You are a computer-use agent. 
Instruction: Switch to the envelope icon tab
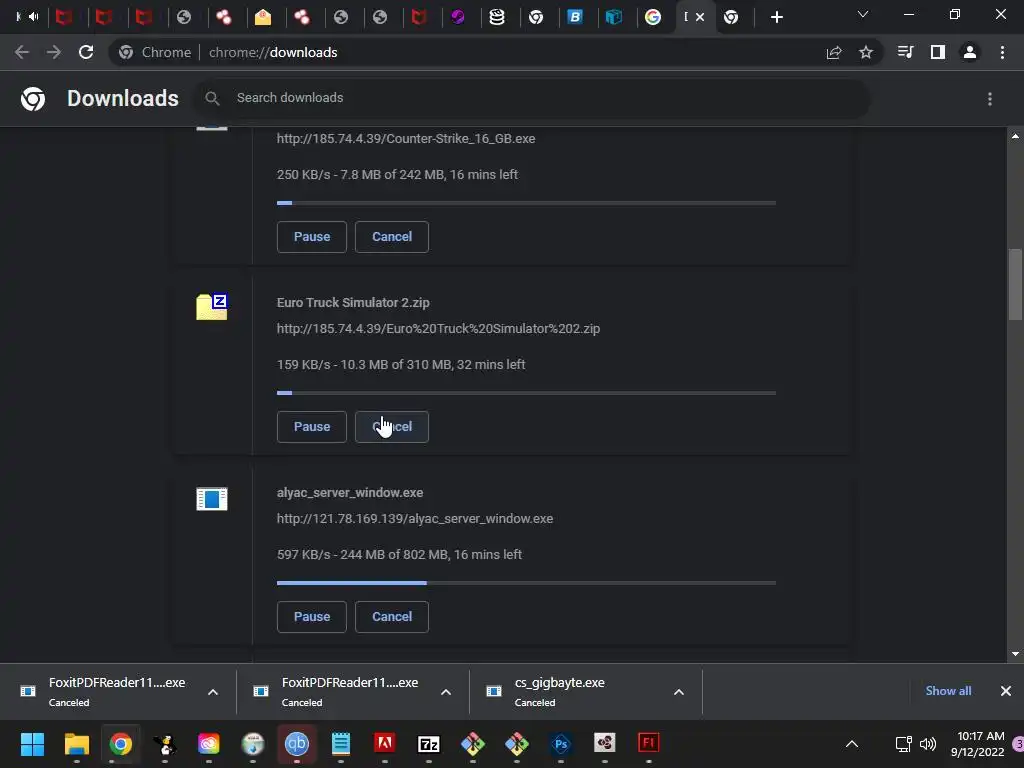(x=263, y=17)
